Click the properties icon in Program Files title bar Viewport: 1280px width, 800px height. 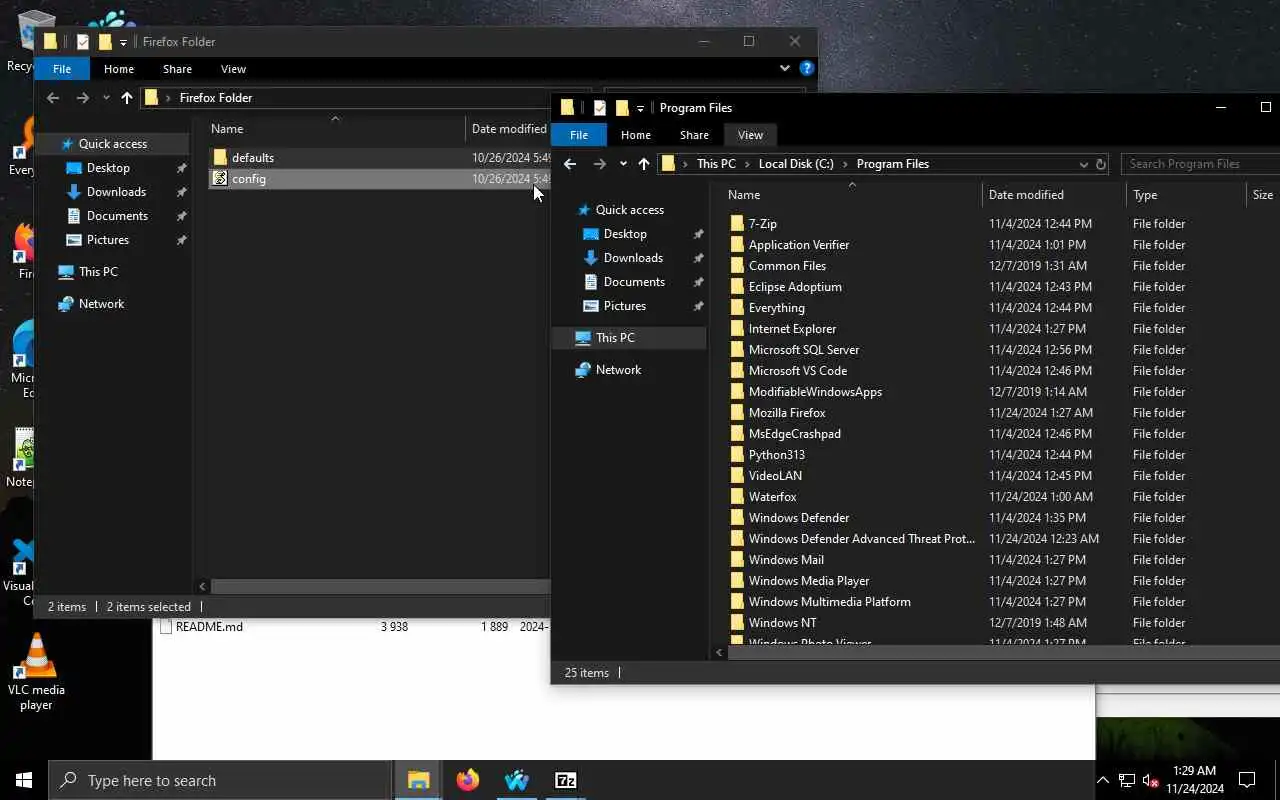coord(599,108)
